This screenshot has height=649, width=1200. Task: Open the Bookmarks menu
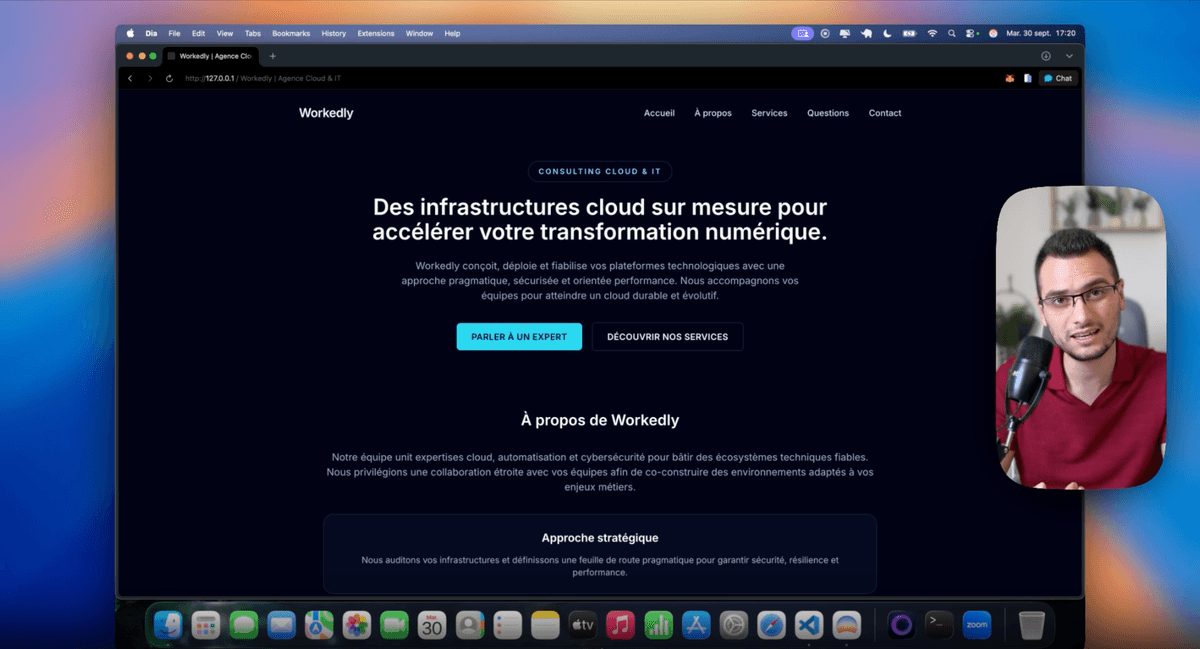289,33
